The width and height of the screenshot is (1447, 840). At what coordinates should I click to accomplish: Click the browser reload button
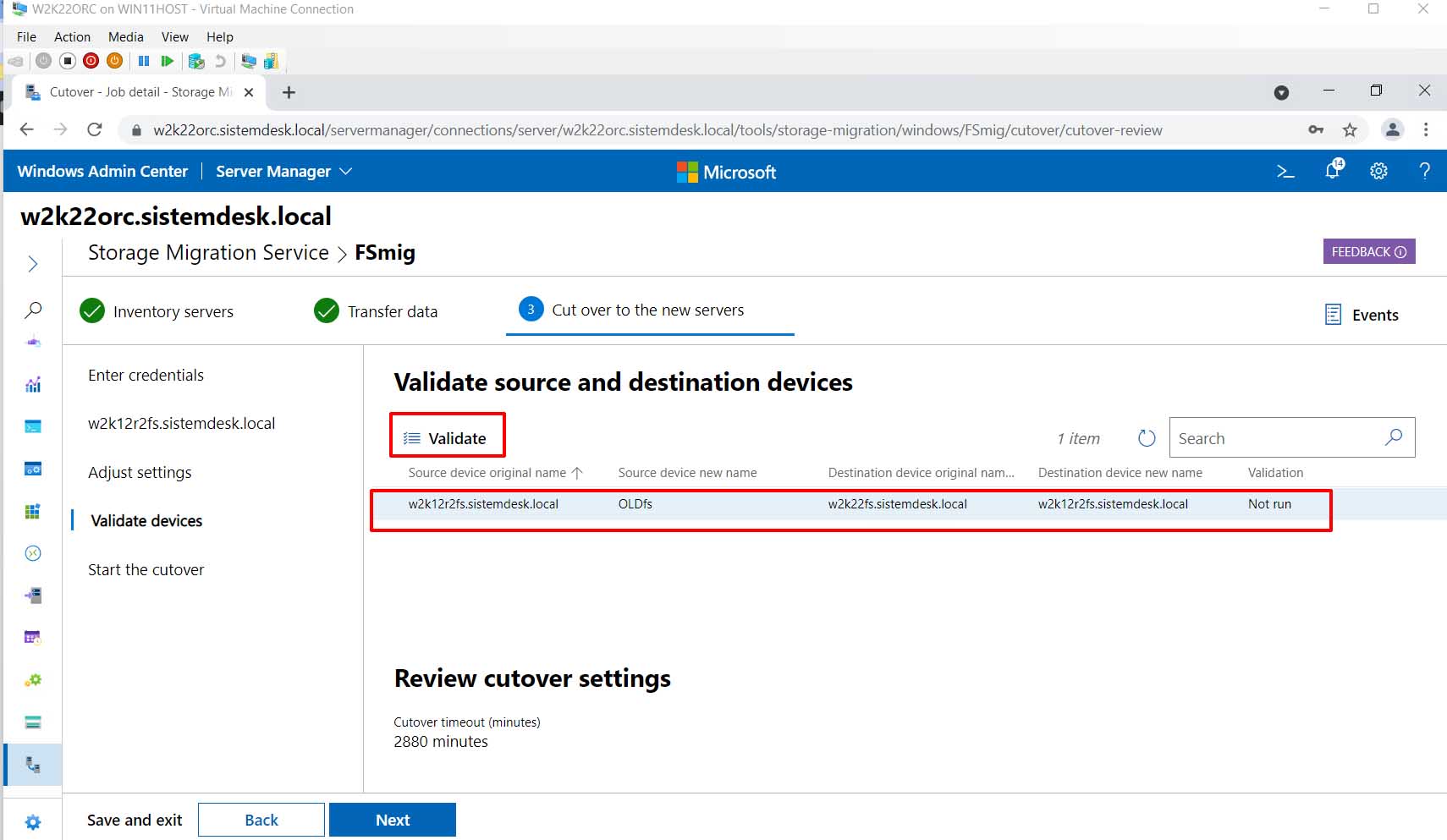[95, 129]
